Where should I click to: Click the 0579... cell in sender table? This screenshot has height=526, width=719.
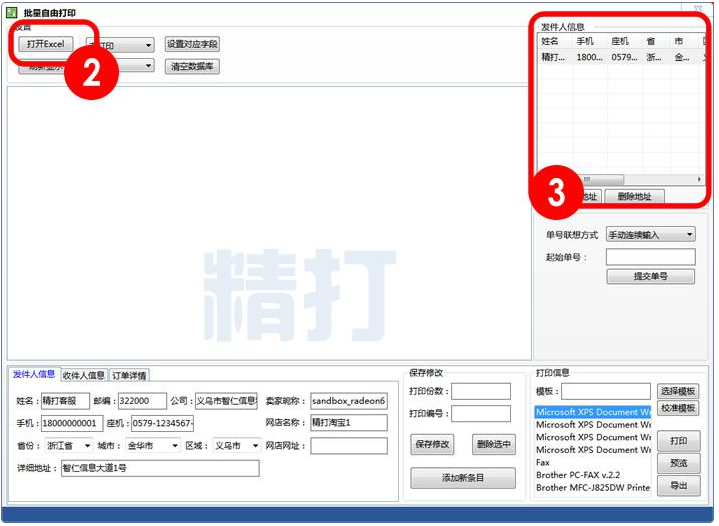point(625,57)
